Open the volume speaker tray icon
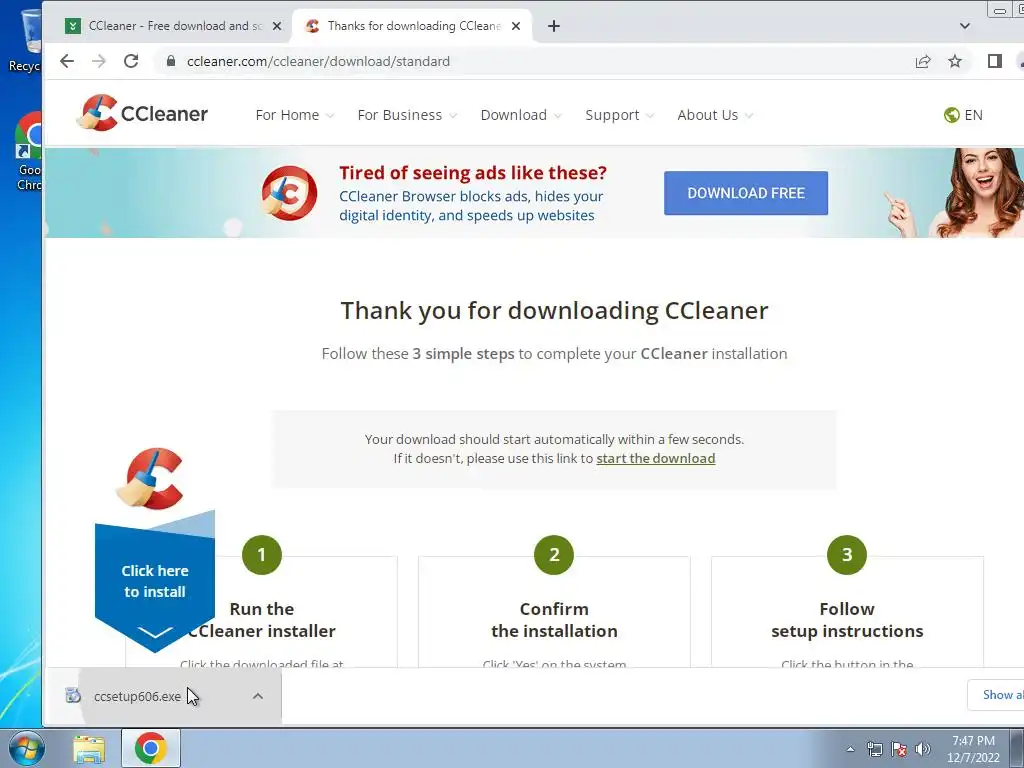Image resolution: width=1024 pixels, height=768 pixels. point(923,750)
